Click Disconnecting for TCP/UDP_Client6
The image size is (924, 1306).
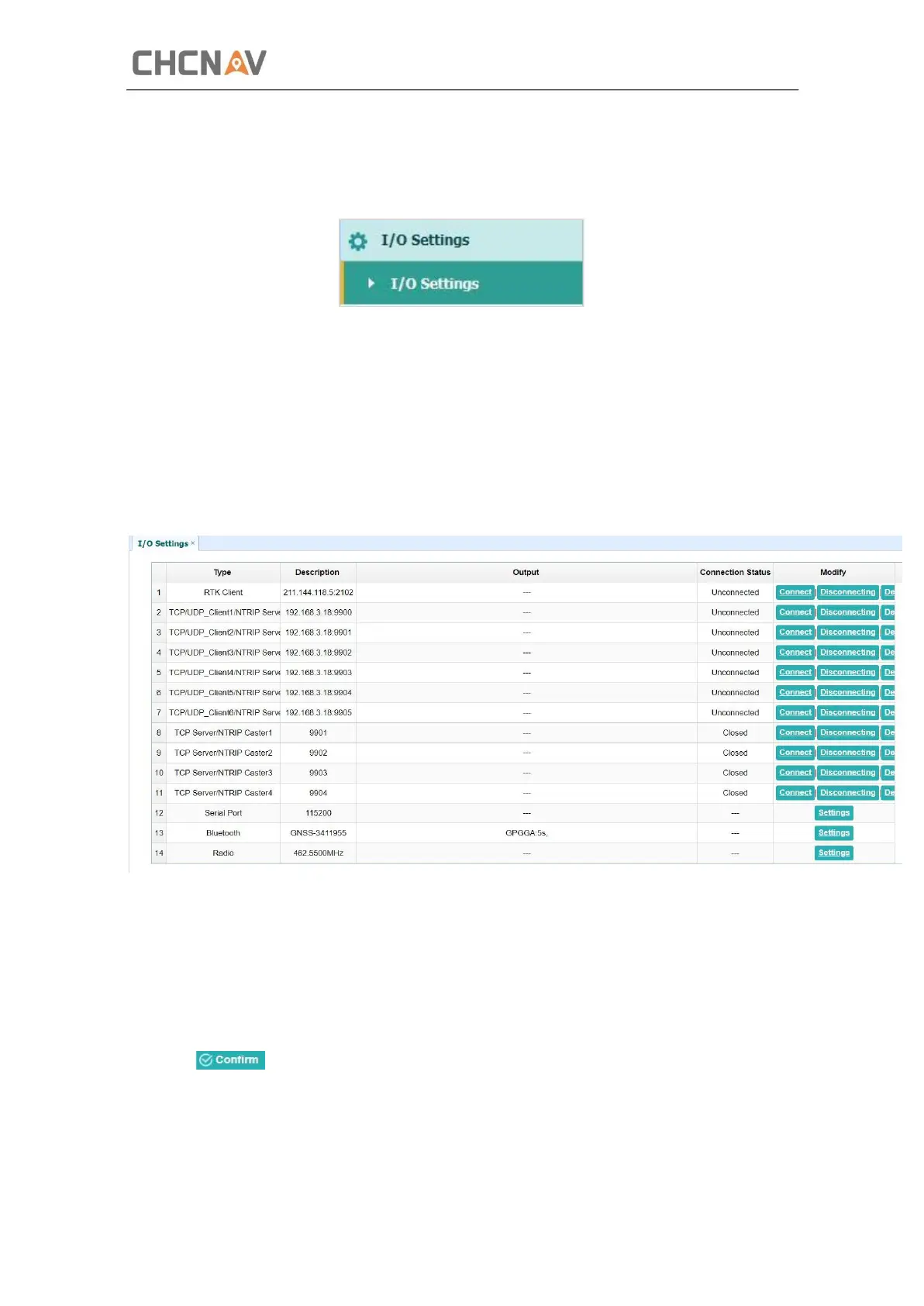click(x=847, y=713)
